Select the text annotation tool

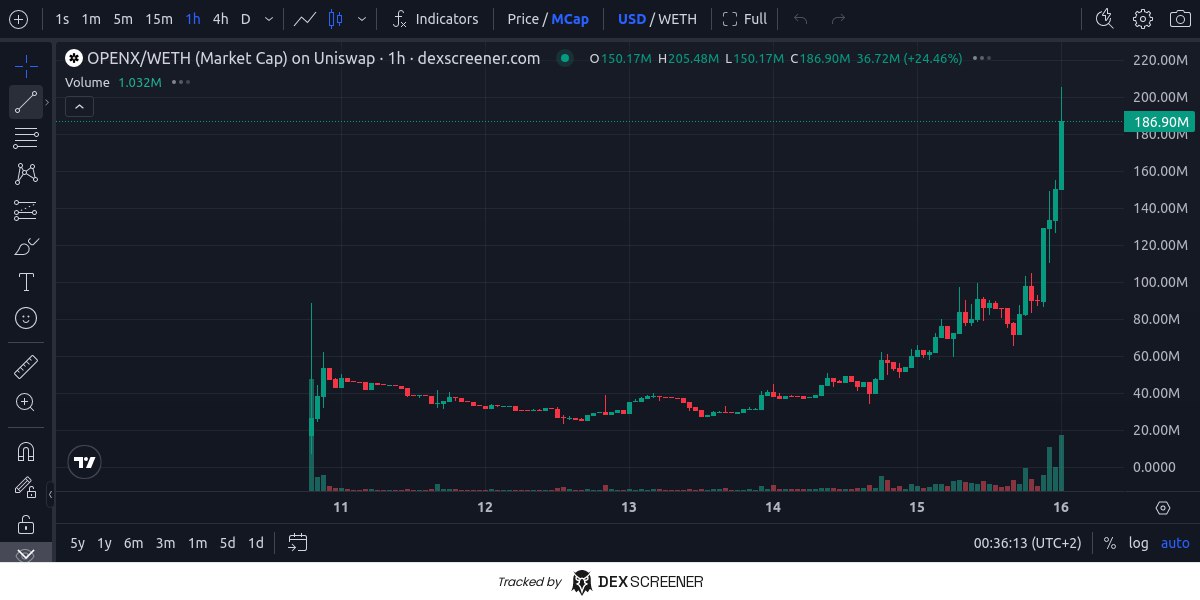(x=26, y=282)
